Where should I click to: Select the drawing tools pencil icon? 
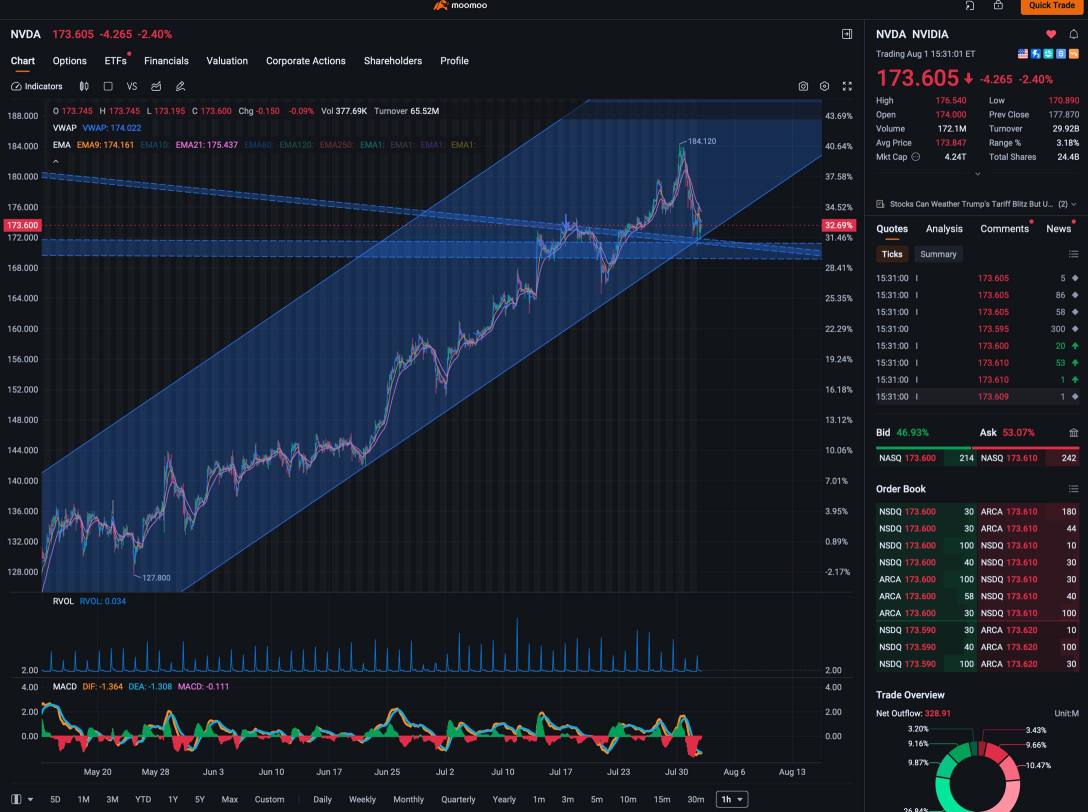[181, 86]
